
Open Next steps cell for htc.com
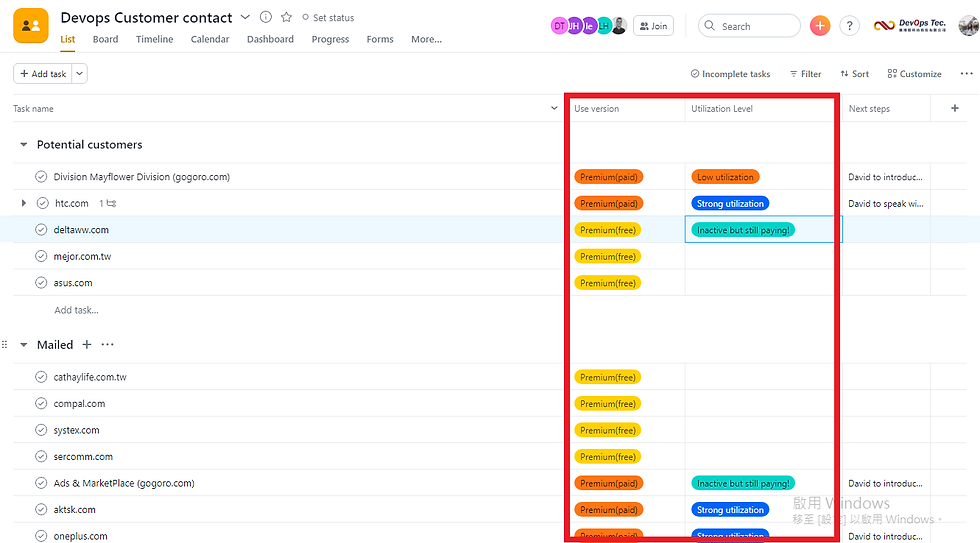coord(886,203)
